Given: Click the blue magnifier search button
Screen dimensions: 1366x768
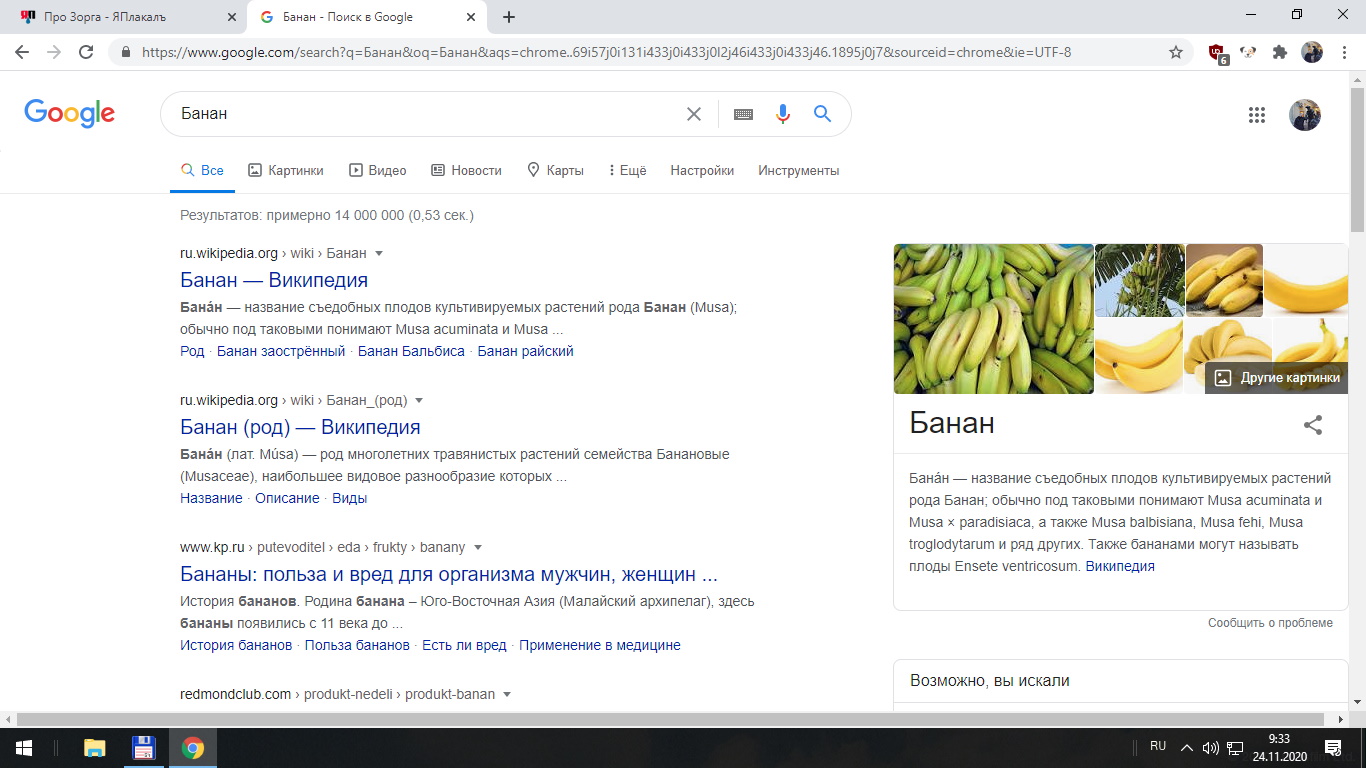Looking at the screenshot, I should [823, 114].
